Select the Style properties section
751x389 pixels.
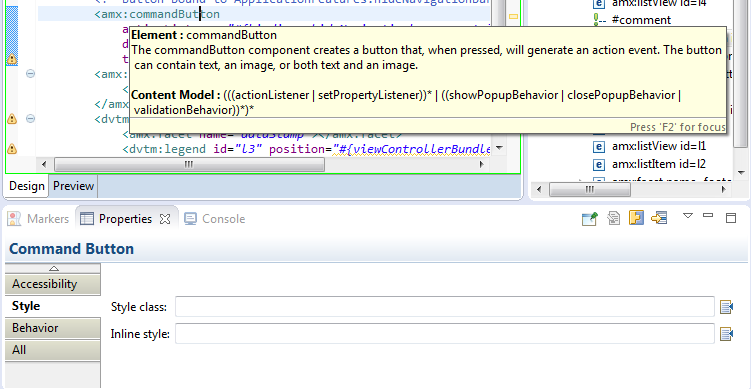tap(53, 306)
